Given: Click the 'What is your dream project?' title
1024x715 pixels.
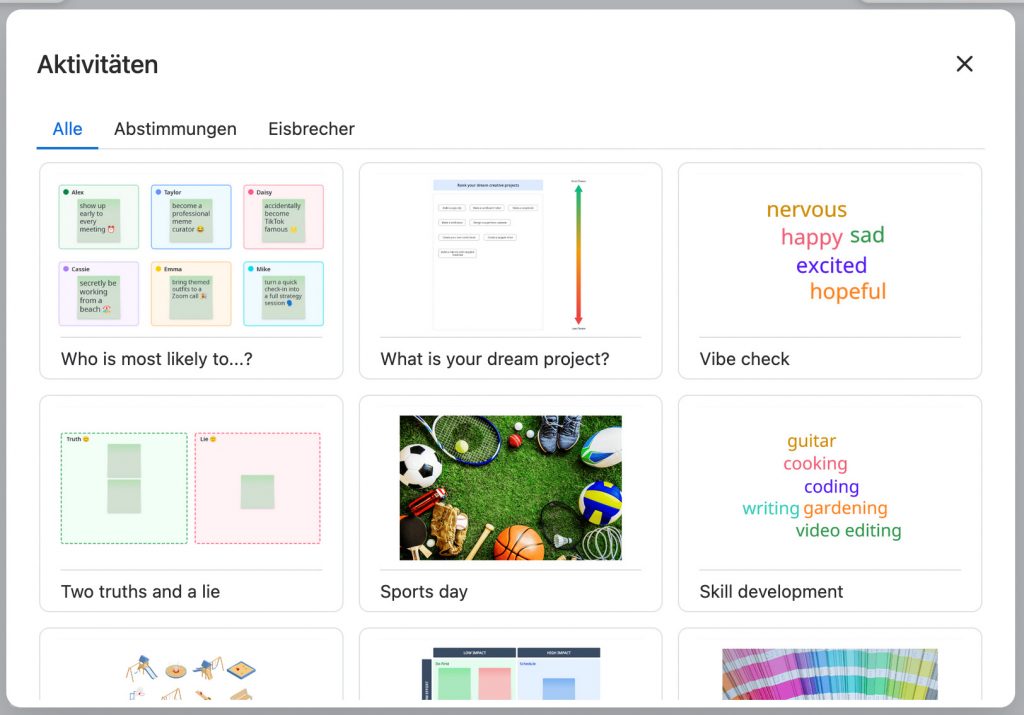Looking at the screenshot, I should [x=494, y=359].
